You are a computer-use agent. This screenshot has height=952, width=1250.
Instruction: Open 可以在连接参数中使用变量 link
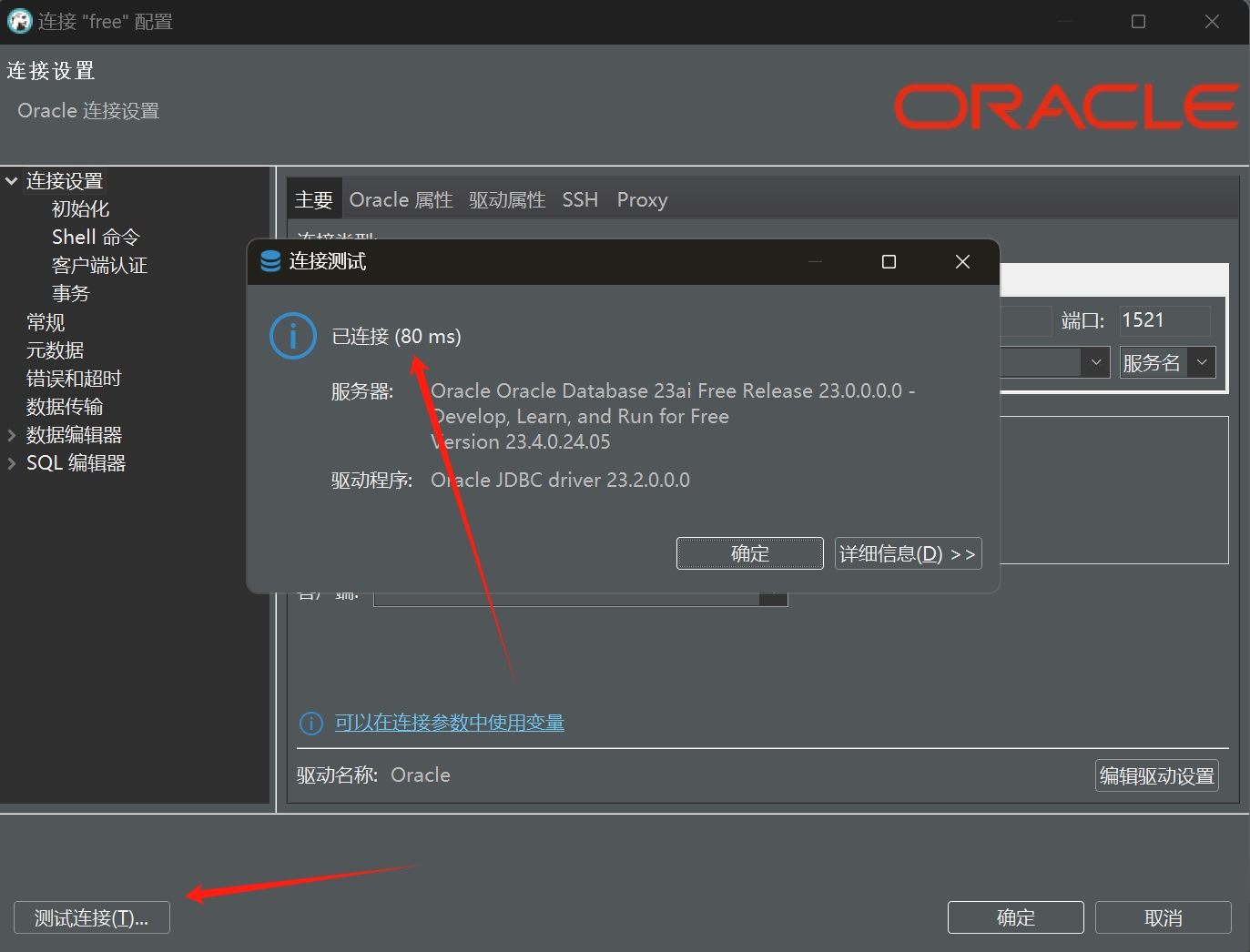(450, 722)
